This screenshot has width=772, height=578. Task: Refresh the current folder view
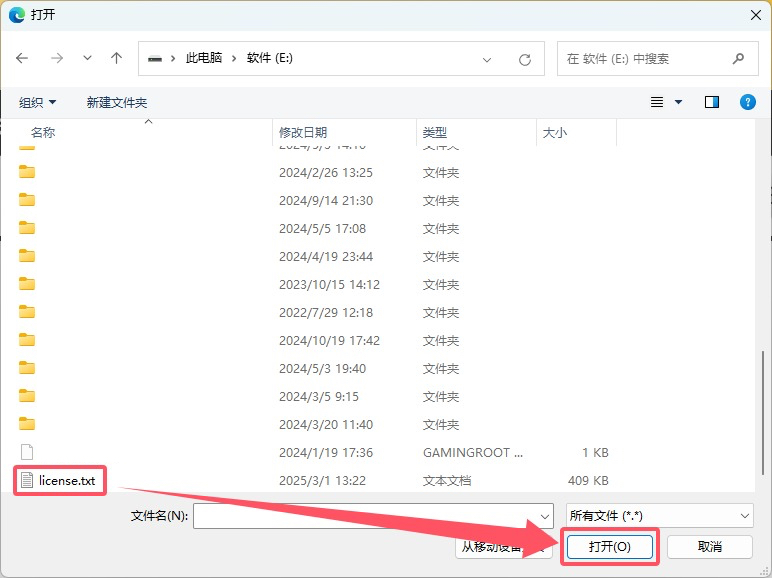[x=524, y=60]
